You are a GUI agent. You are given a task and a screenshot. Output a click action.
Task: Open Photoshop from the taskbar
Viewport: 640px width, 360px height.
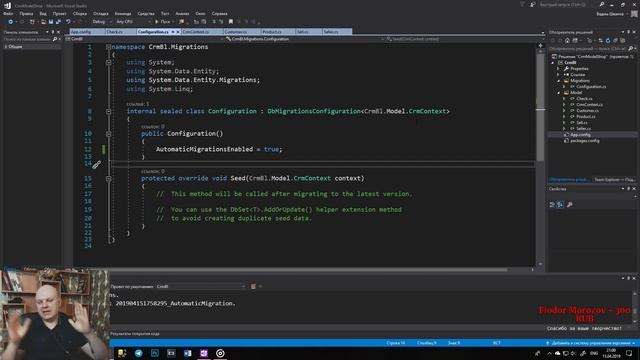point(155,353)
